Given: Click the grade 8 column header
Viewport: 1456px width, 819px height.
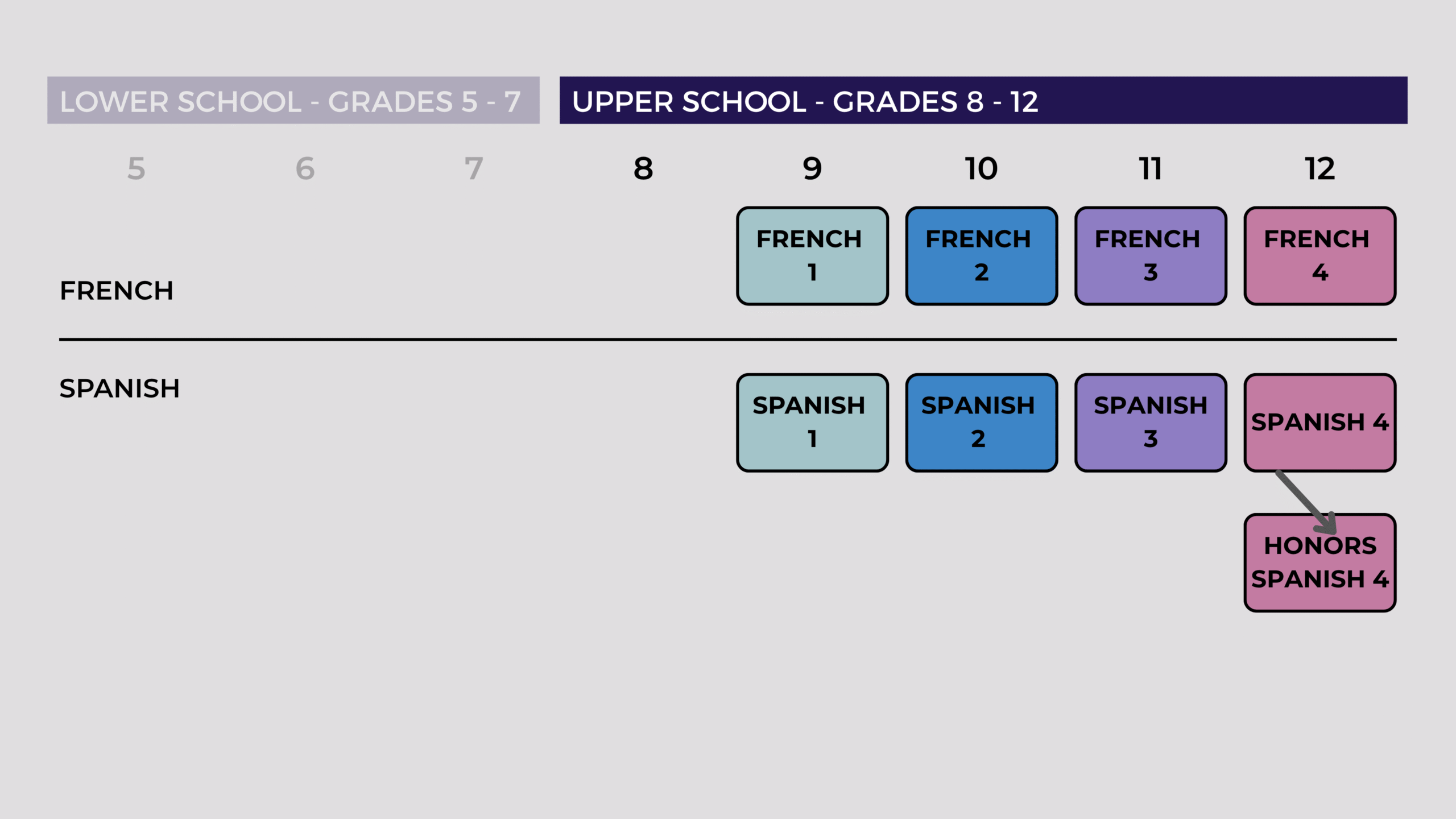Looking at the screenshot, I should [643, 169].
